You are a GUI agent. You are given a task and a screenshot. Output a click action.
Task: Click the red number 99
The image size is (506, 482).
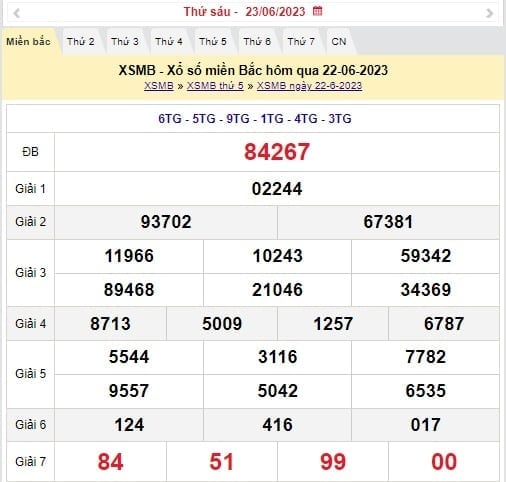333,462
